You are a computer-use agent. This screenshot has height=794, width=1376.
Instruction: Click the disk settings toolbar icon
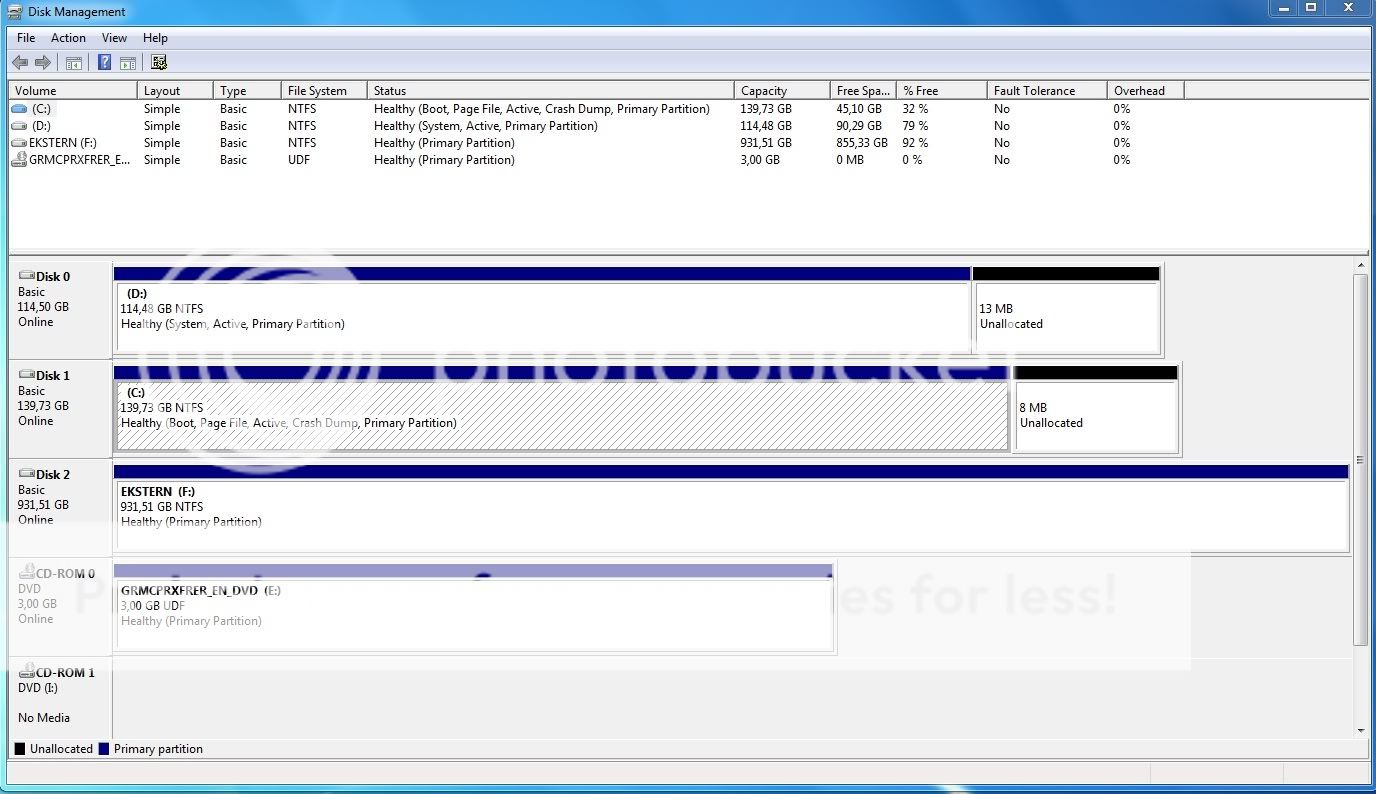(x=159, y=63)
